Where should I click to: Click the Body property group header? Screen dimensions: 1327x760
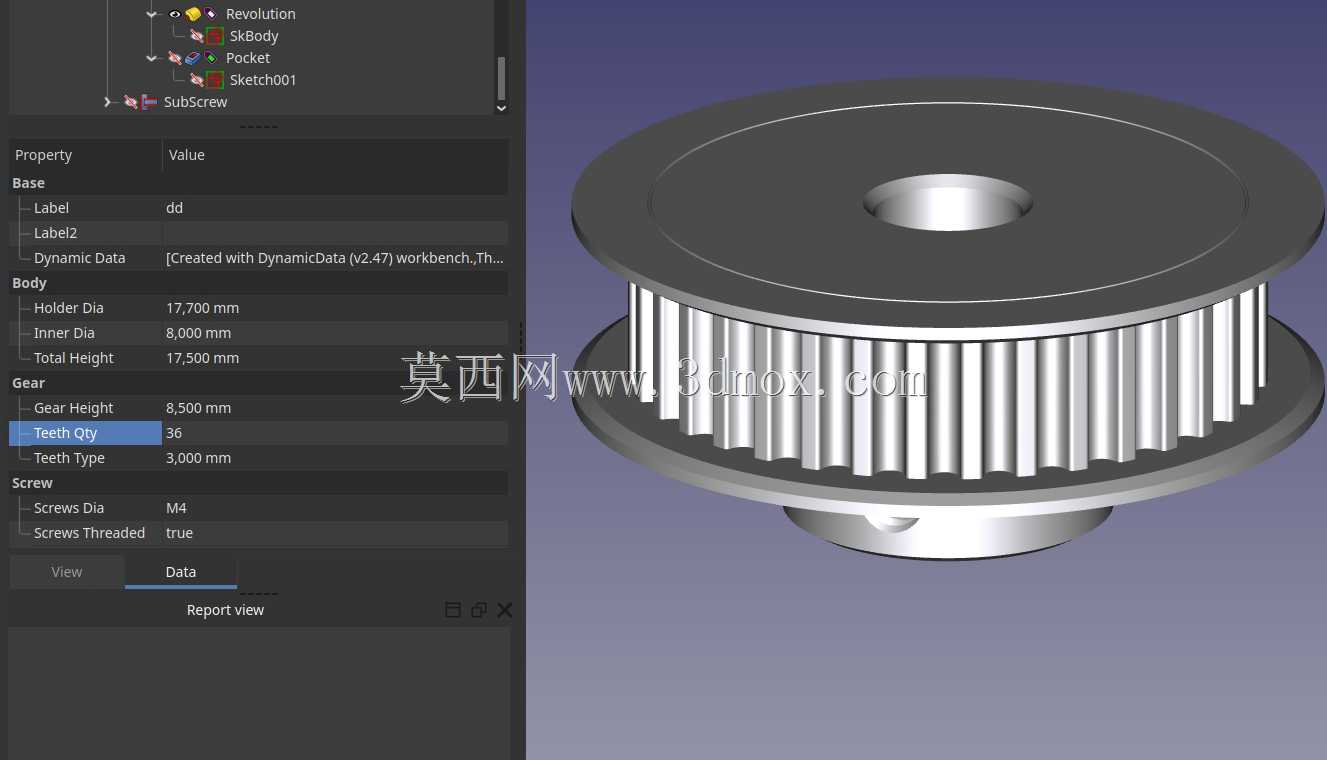258,283
